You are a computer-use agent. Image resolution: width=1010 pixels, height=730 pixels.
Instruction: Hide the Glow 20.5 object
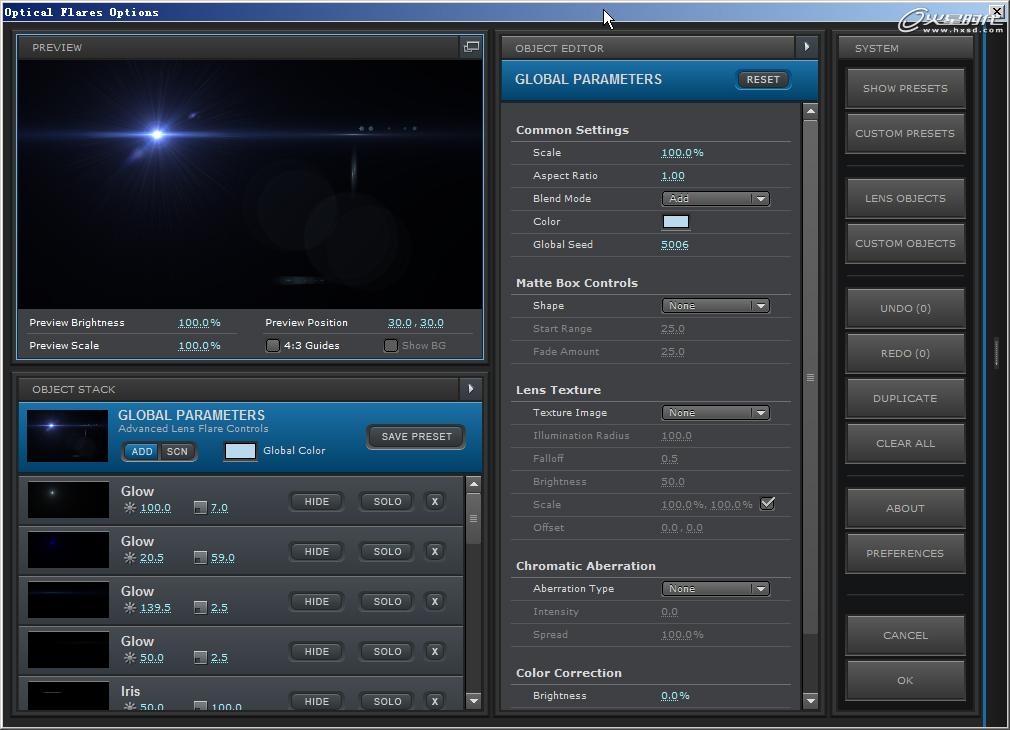[316, 552]
